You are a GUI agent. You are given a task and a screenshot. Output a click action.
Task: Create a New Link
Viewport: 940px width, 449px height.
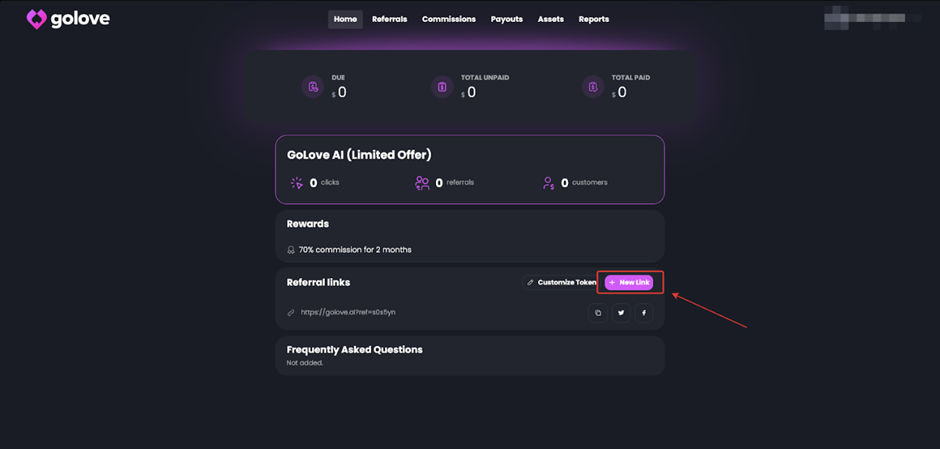tap(629, 282)
